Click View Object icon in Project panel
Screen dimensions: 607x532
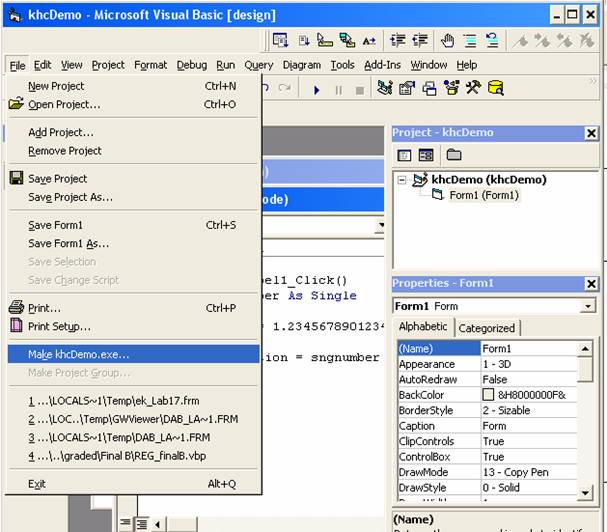pos(426,155)
